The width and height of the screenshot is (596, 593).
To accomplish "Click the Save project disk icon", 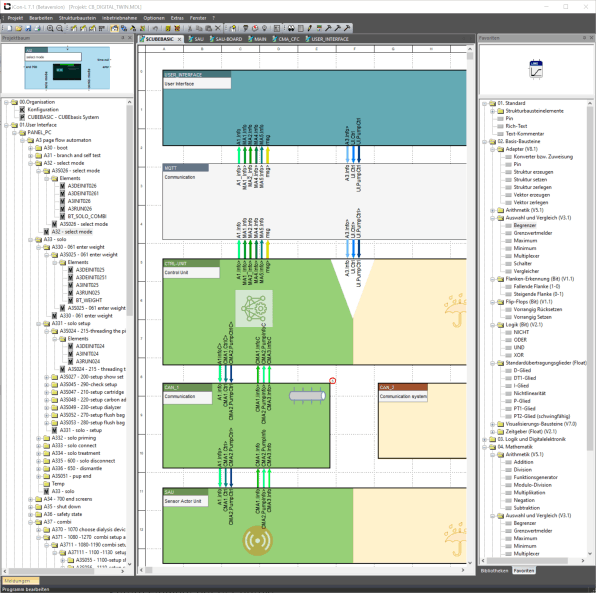I will [x=28, y=28].
